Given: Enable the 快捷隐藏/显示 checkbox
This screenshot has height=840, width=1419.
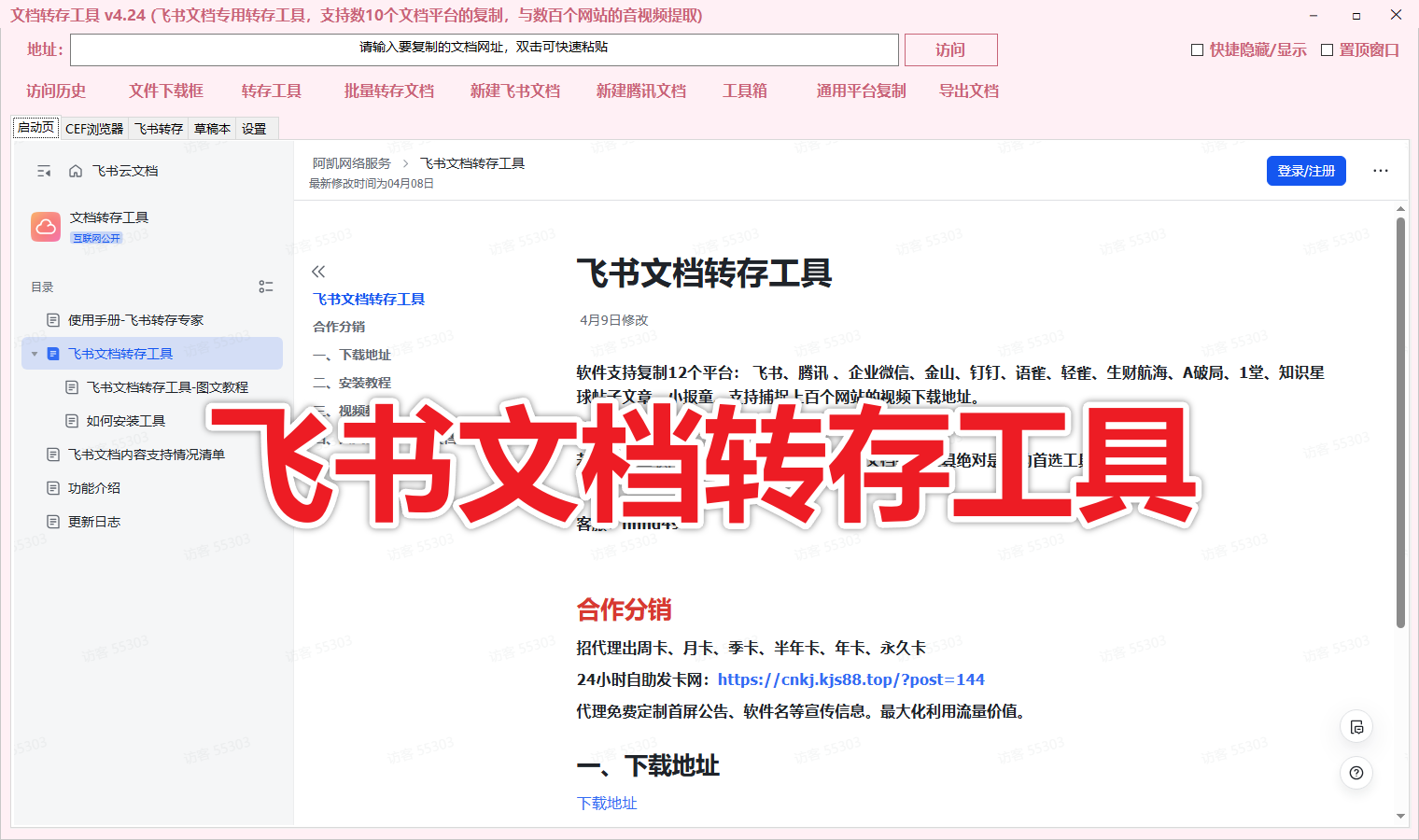Looking at the screenshot, I should coord(1197,49).
